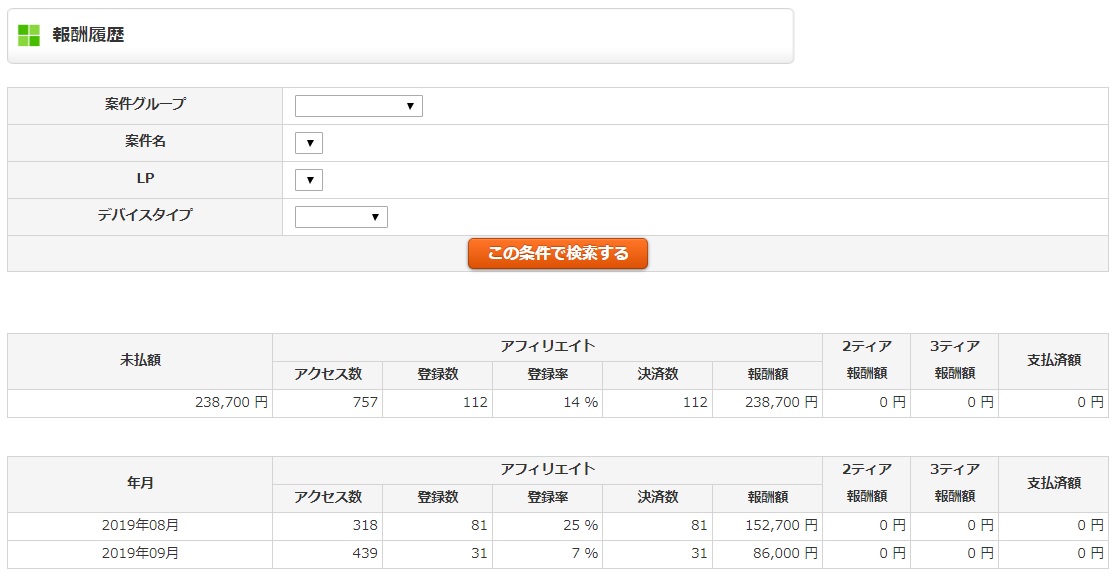Screen dimensions: 1118x577
Task: Click the 238,700 円 unpaid amount cell
Action: tap(231, 403)
